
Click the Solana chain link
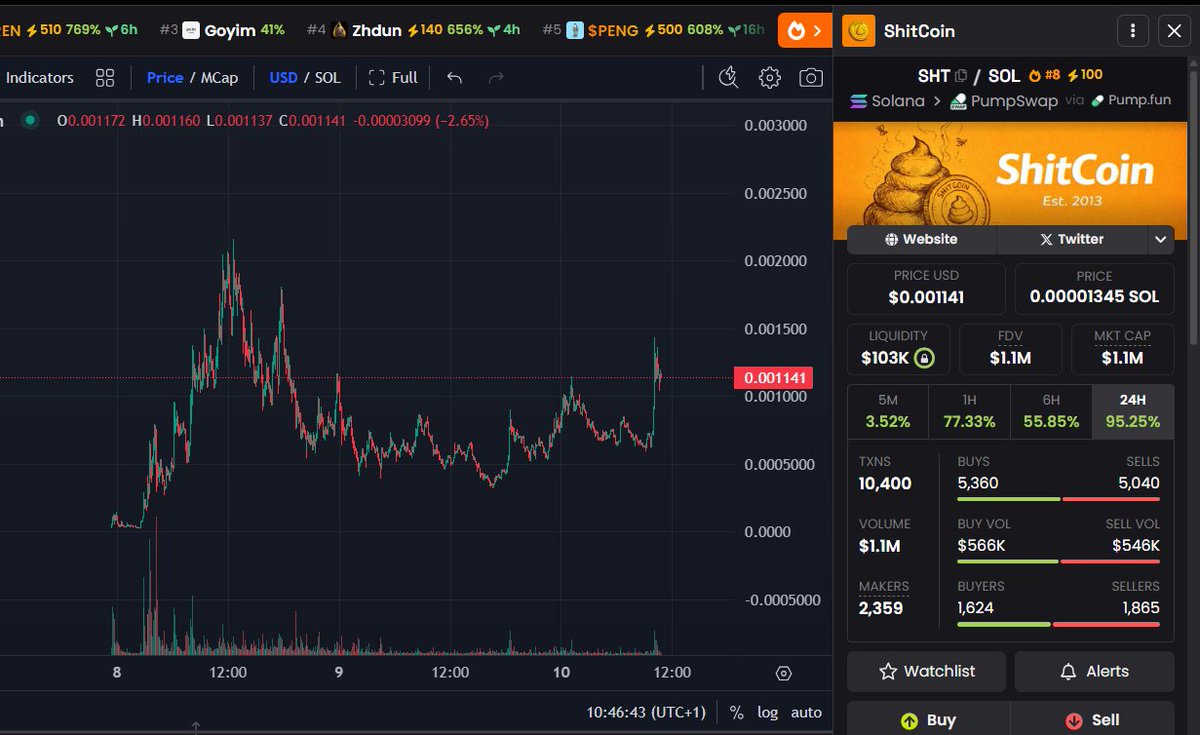click(887, 101)
